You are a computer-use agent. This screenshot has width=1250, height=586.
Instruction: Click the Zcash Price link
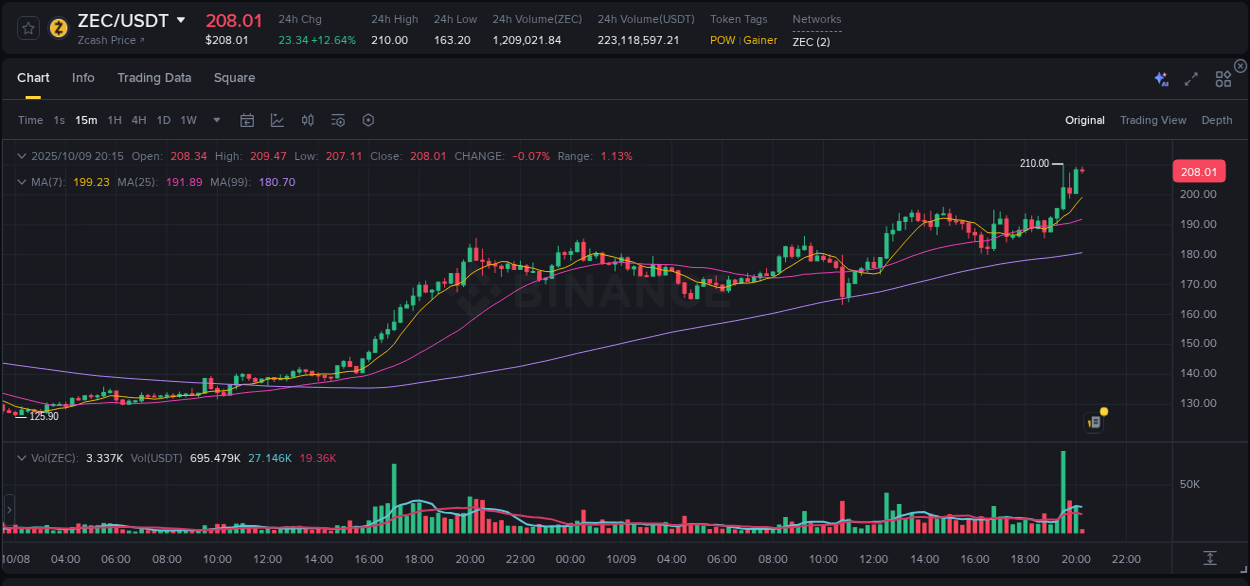pos(108,40)
